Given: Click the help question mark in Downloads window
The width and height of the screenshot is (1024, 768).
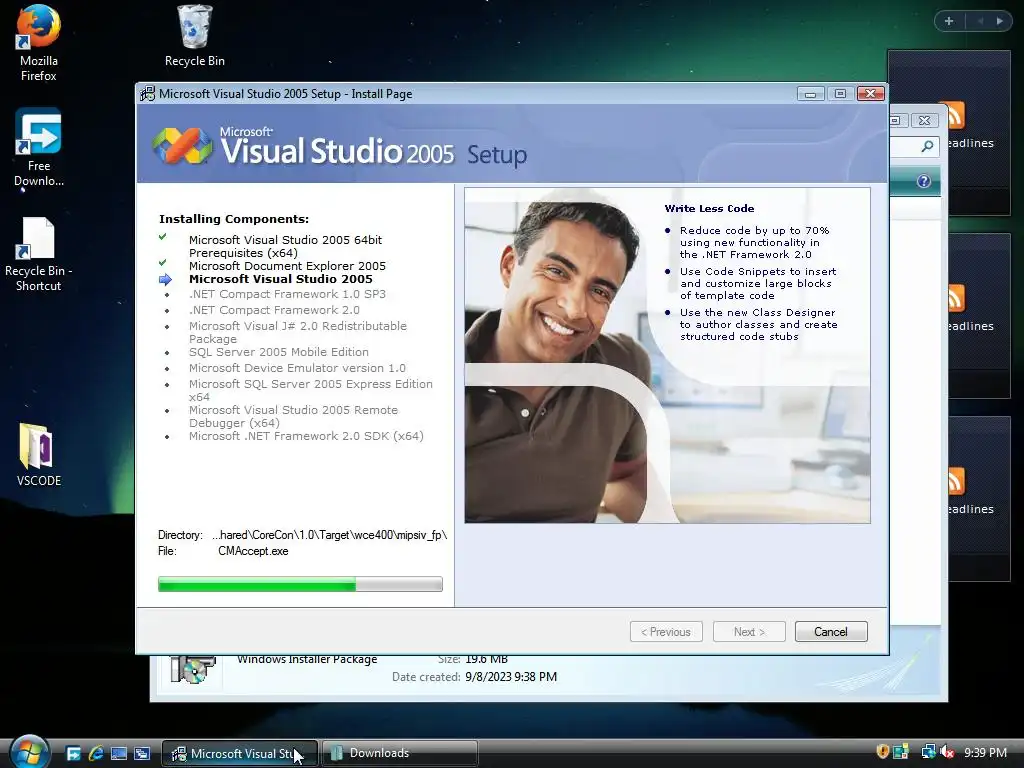Looking at the screenshot, I should pos(923,181).
